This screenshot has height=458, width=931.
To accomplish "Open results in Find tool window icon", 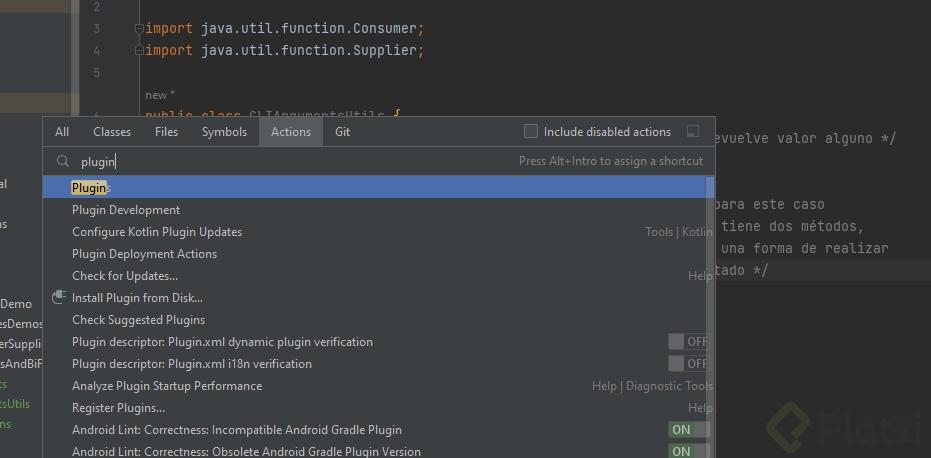I will (692, 132).
